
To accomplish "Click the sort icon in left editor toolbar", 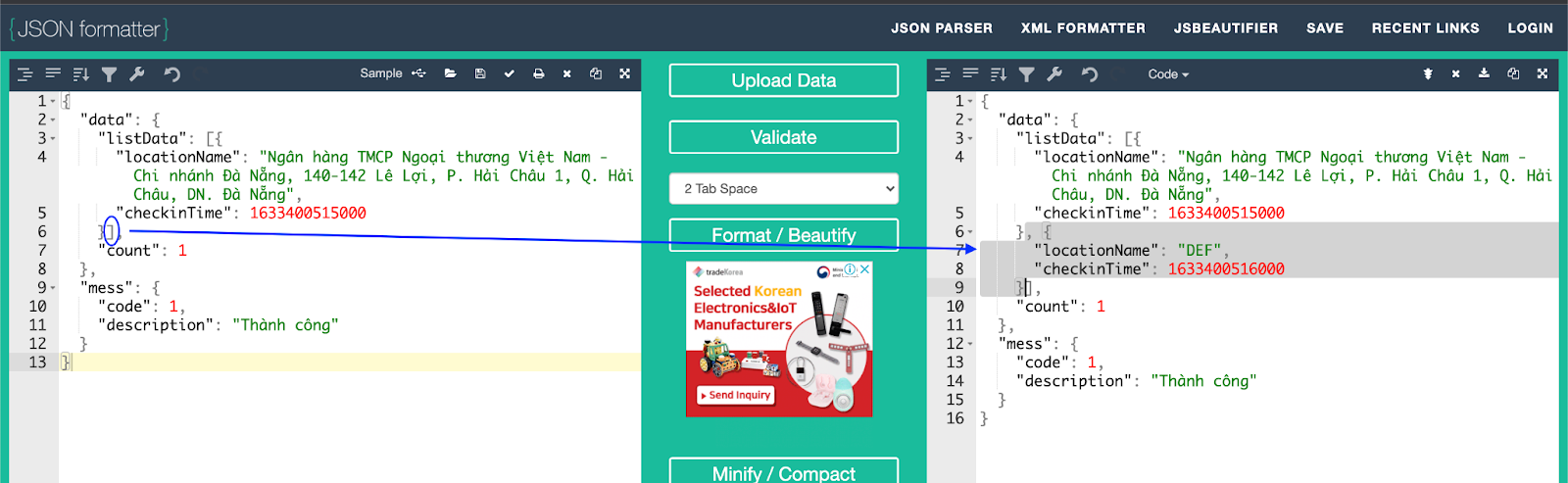I will coord(81,73).
